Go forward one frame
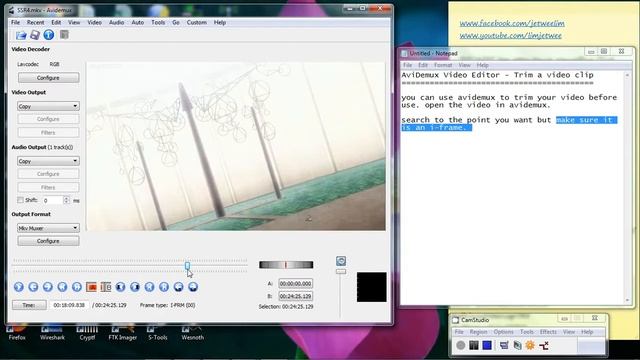 click(x=48, y=287)
